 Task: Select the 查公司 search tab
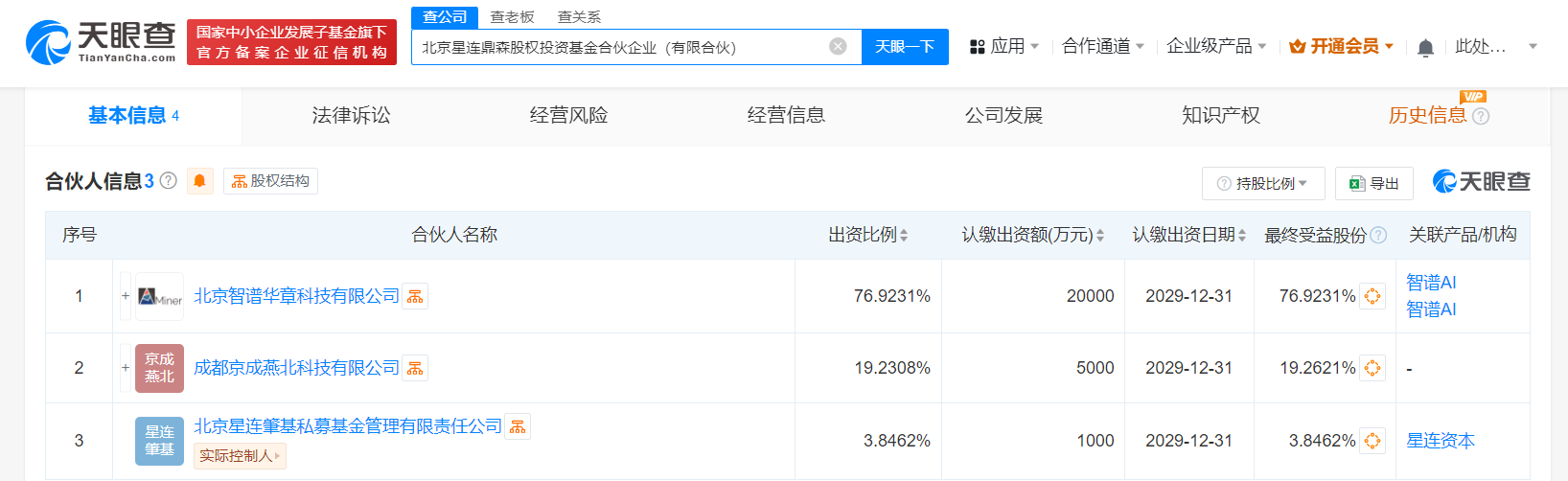point(445,17)
